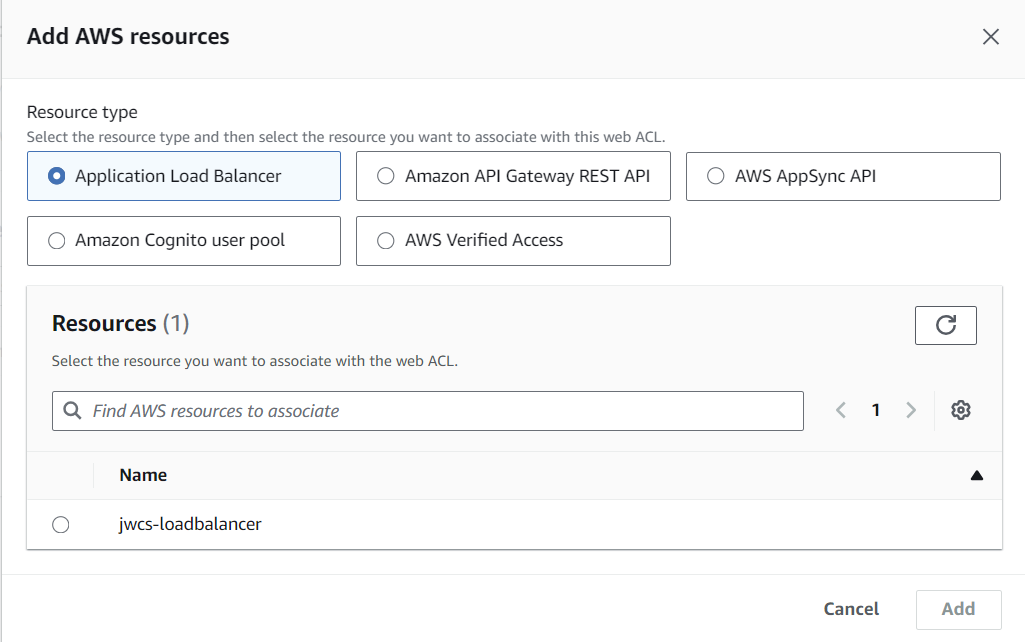Go to next page of resources
The image size is (1025, 642).
911,411
